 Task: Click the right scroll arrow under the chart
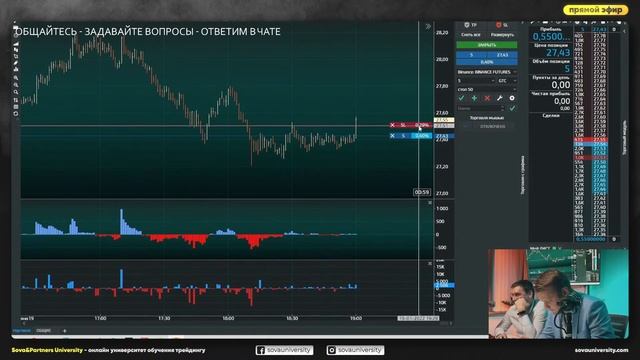pos(451,324)
